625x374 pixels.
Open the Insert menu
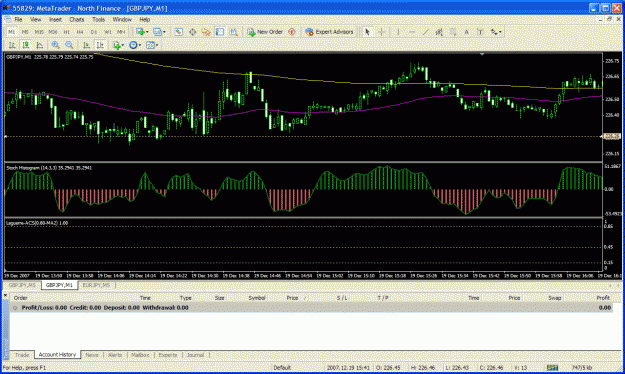coord(55,19)
